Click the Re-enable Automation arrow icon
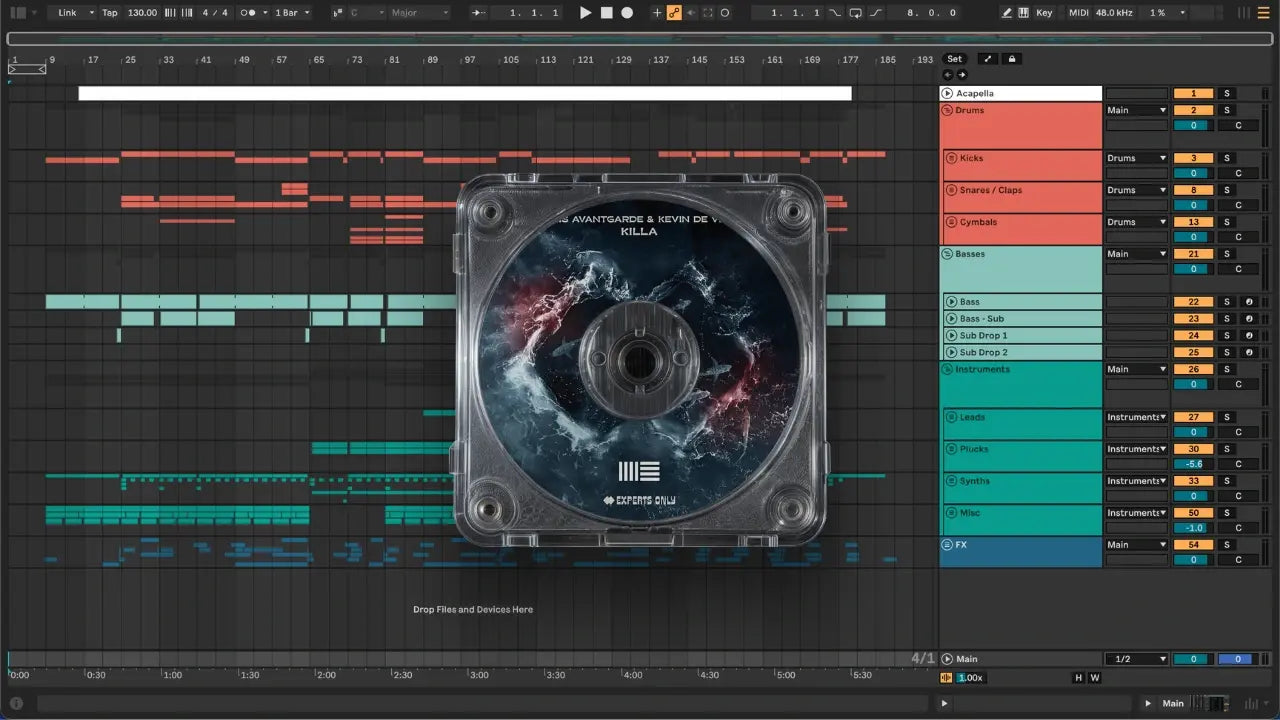Viewport: 1280px width, 720px height. [691, 13]
